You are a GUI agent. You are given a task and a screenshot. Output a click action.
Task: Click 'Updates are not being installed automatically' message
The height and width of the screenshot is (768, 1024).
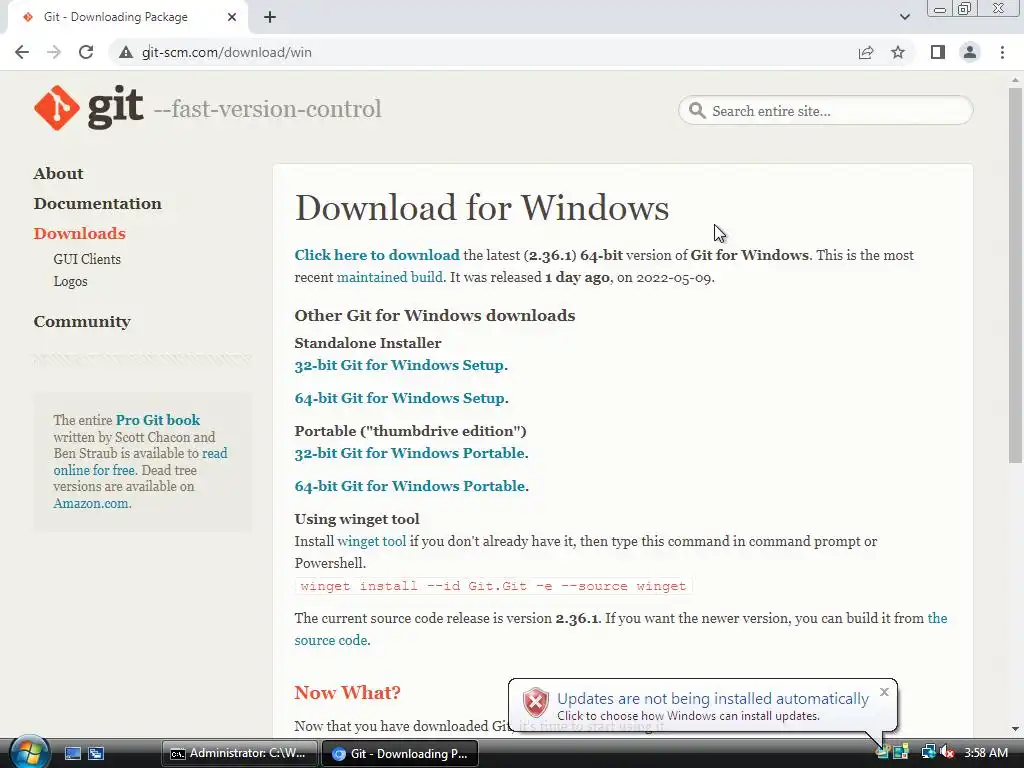[712, 699]
